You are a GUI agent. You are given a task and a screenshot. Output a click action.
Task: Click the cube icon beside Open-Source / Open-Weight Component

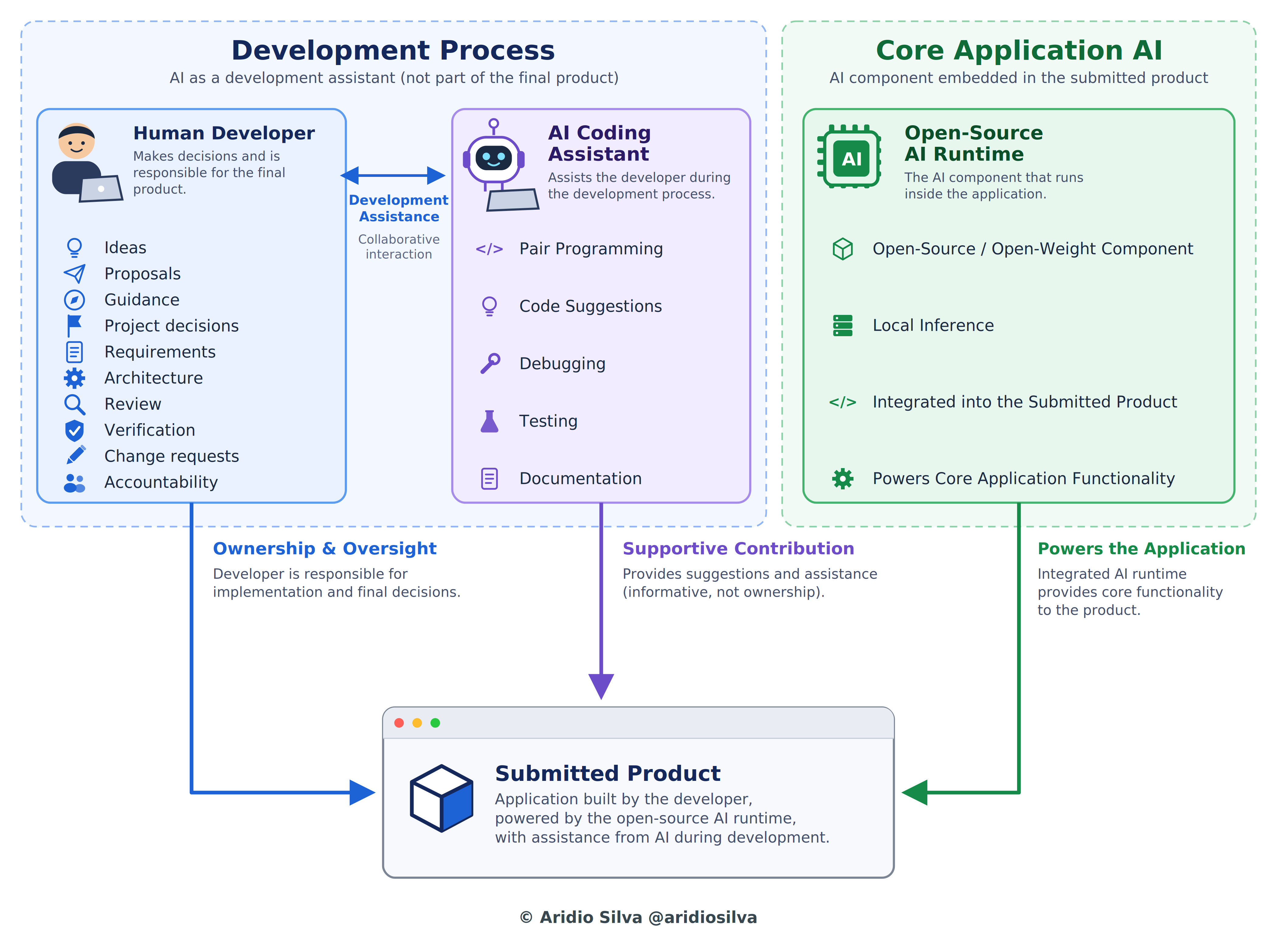[842, 249]
